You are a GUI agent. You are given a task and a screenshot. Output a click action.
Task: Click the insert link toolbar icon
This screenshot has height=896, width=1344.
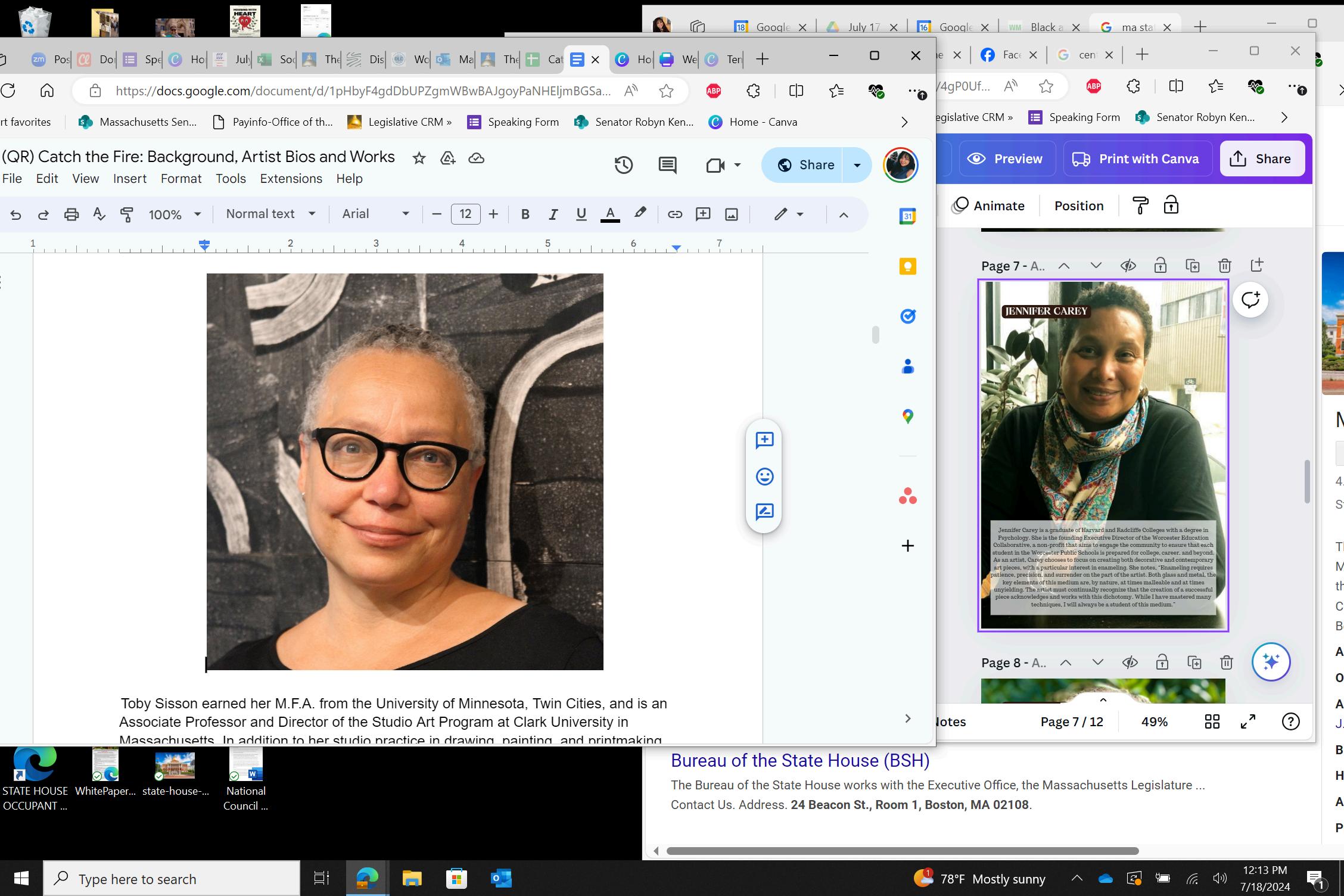pyautogui.click(x=674, y=214)
